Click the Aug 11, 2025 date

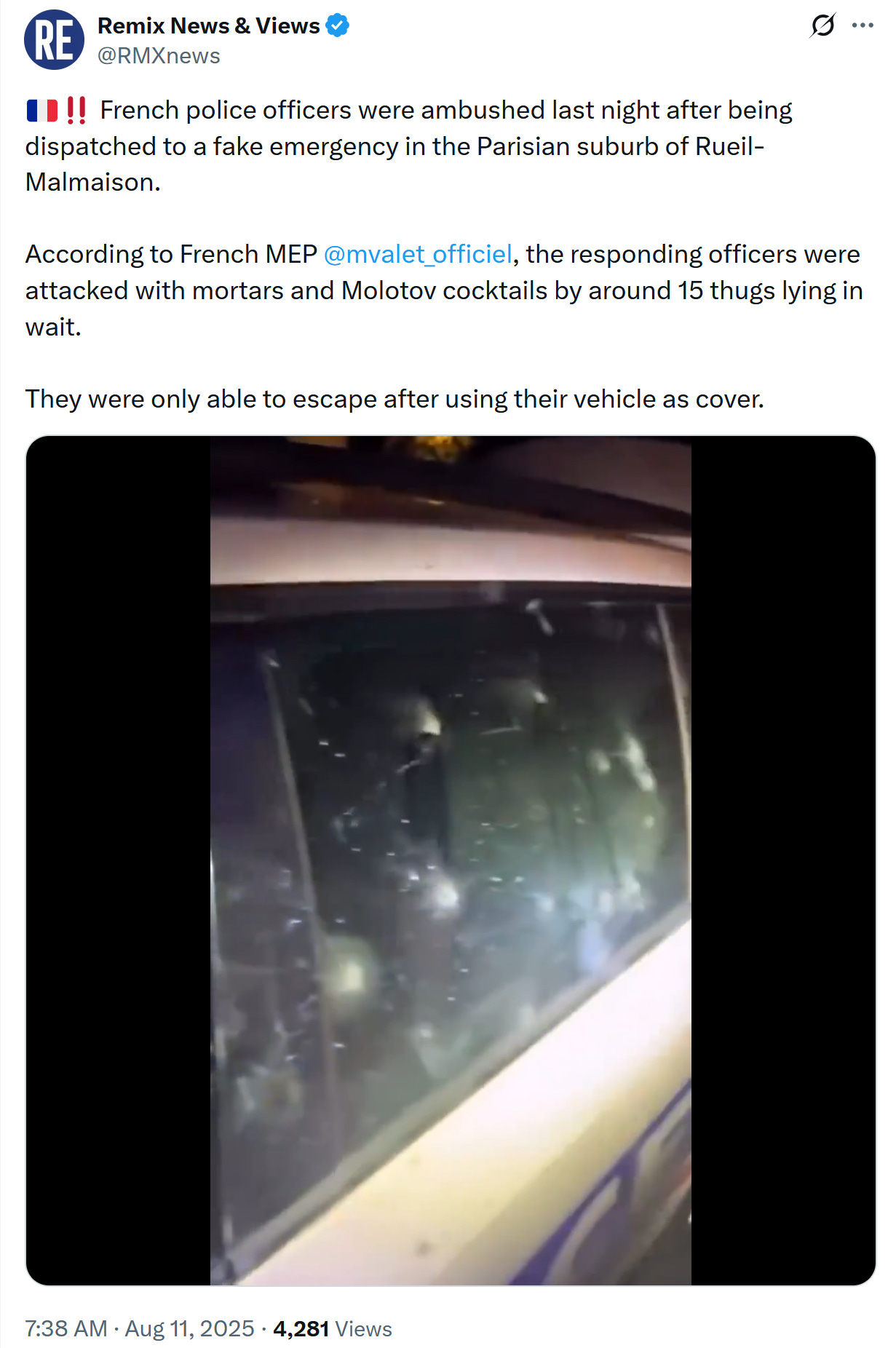point(190,1328)
